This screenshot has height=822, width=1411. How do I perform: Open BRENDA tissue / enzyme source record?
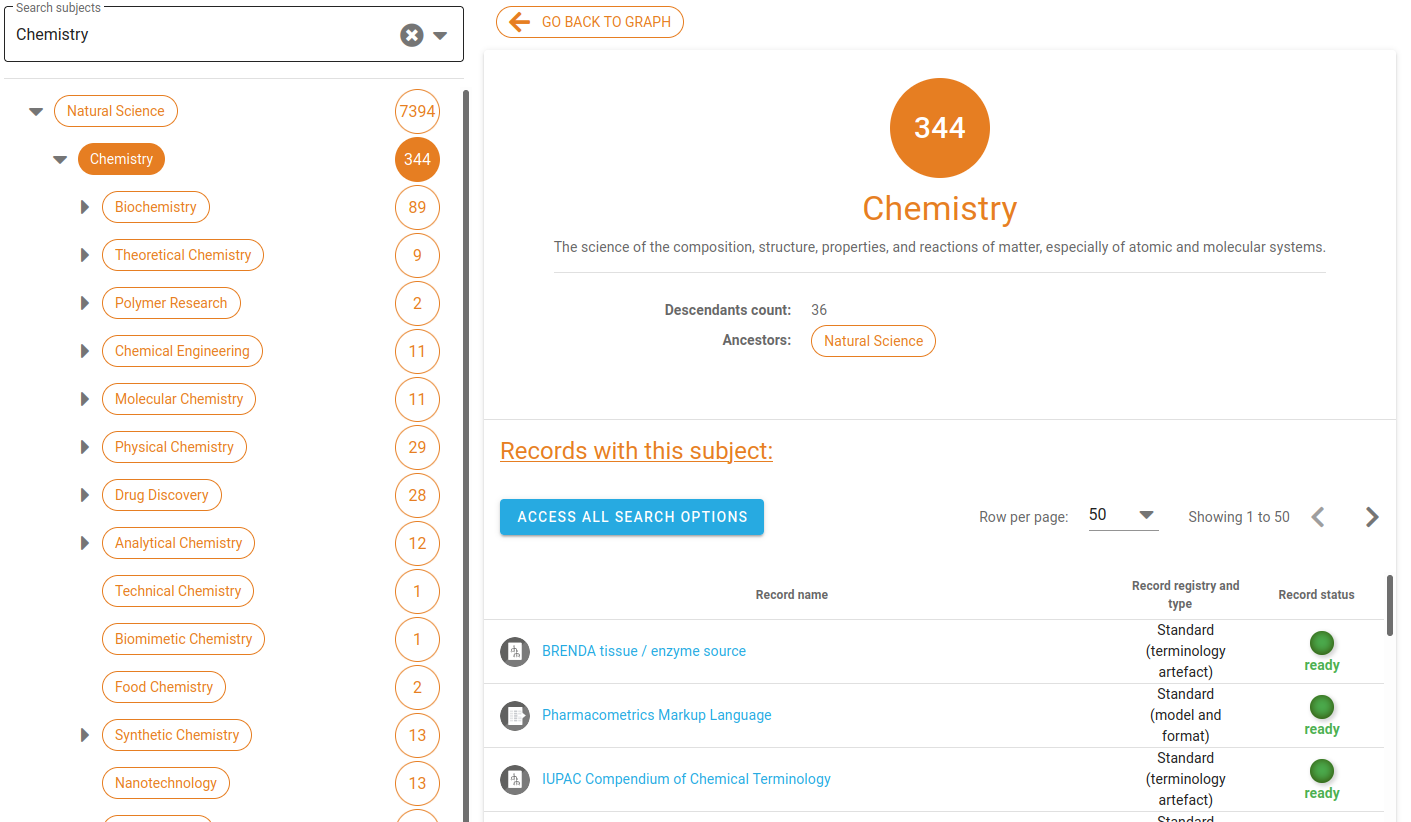tap(644, 651)
